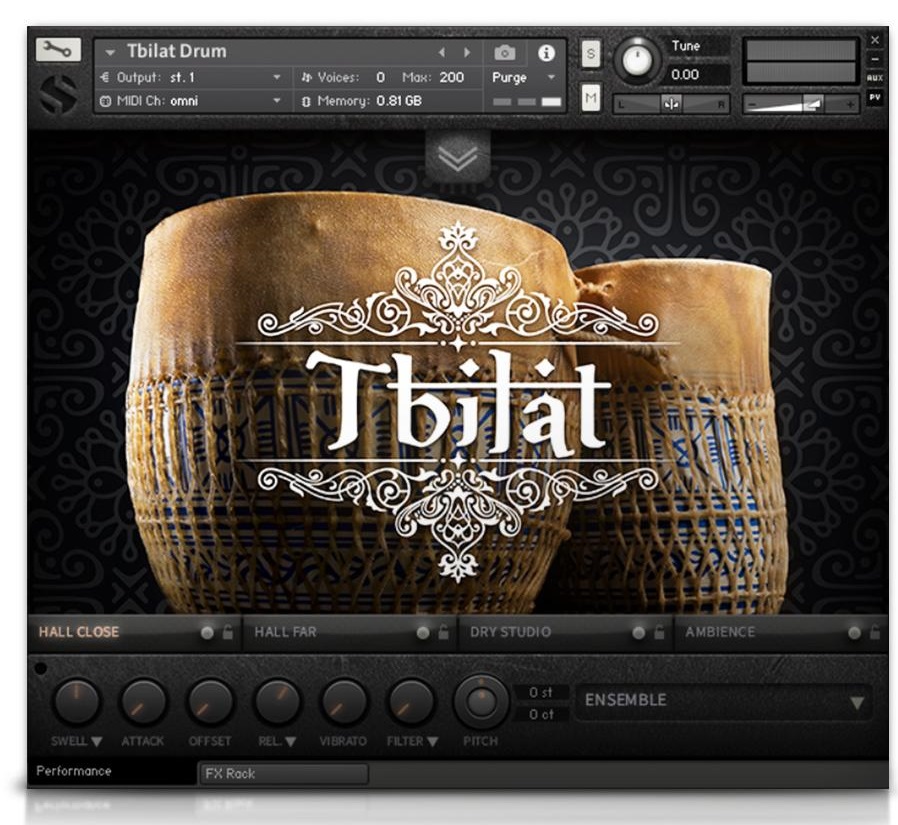Click the Filter knob

pyautogui.click(x=411, y=702)
